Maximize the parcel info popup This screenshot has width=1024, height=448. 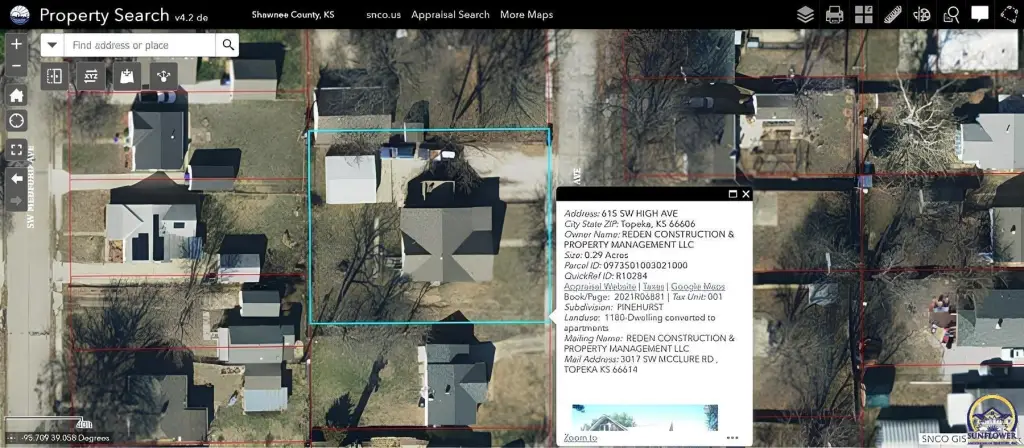(x=732, y=194)
